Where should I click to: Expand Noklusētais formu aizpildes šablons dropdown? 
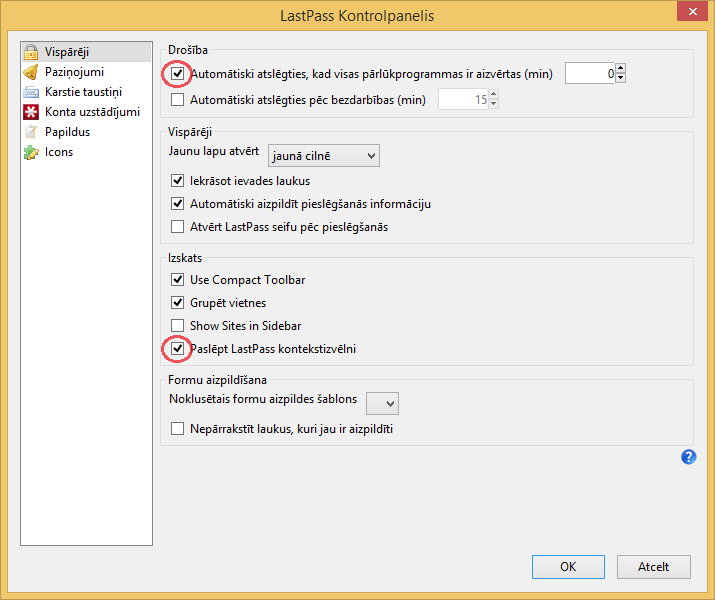coord(383,403)
